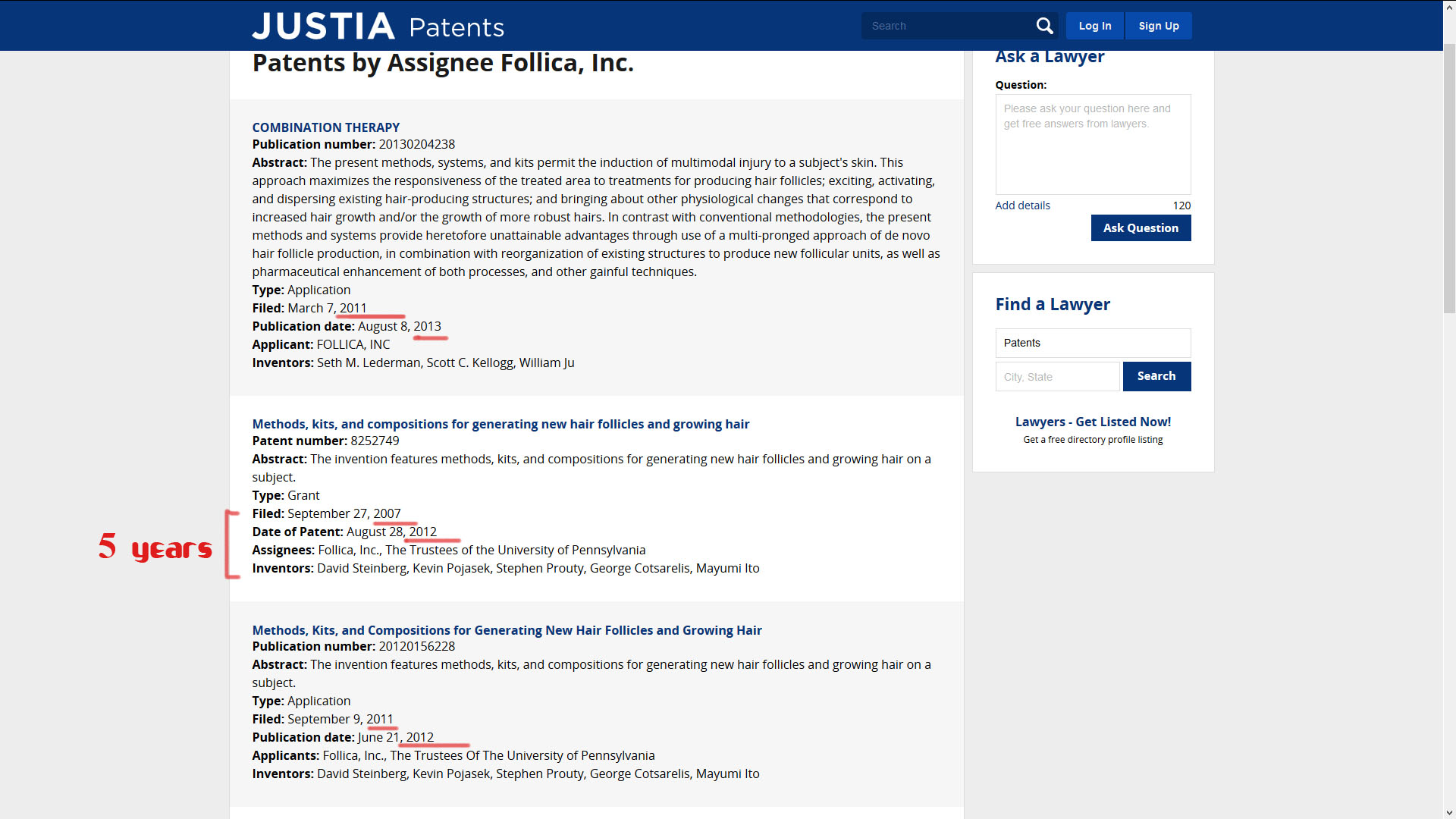1456x819 pixels.
Task: Open the patent 8252749 title link
Action: [500, 424]
